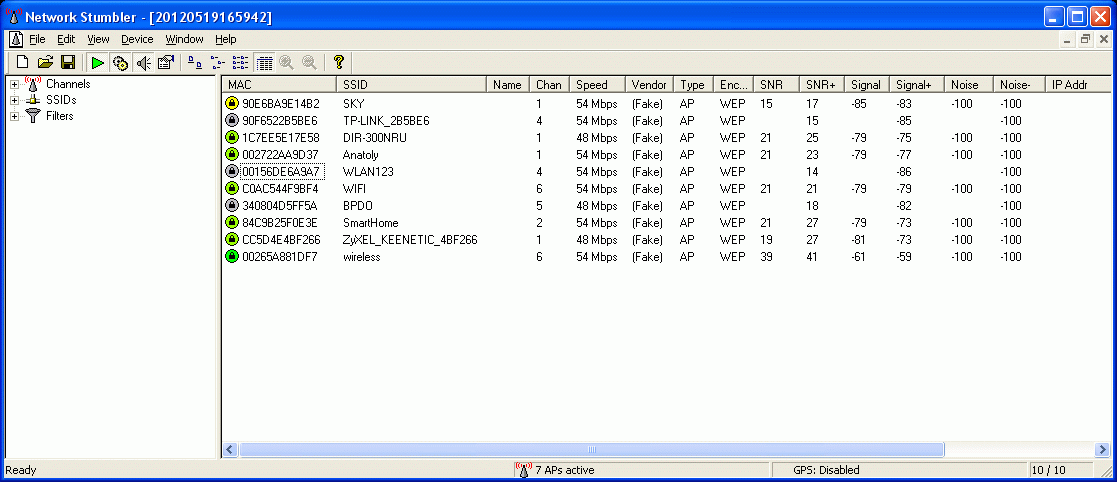
Task: Toggle auto-configure with the gears icon
Action: pyautogui.click(x=120, y=63)
